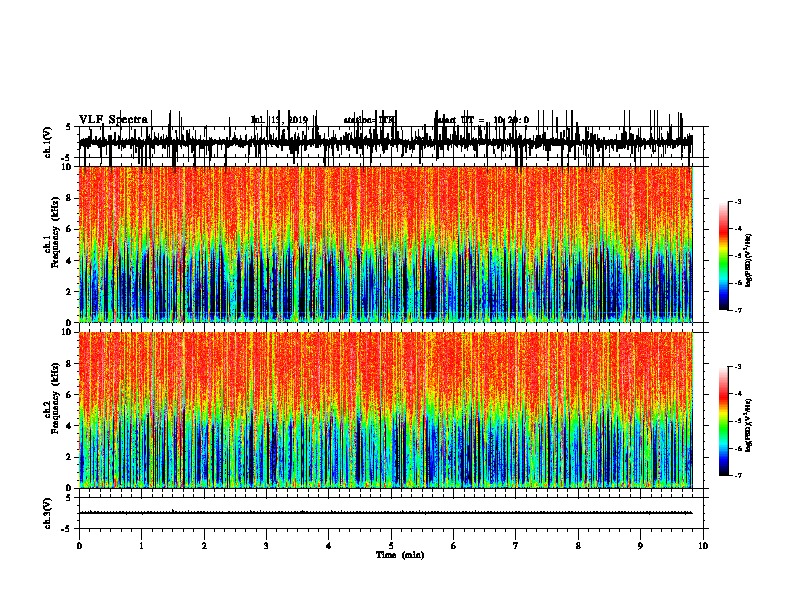
Task: Click the 2019 date label in the header
Action: 279,120
